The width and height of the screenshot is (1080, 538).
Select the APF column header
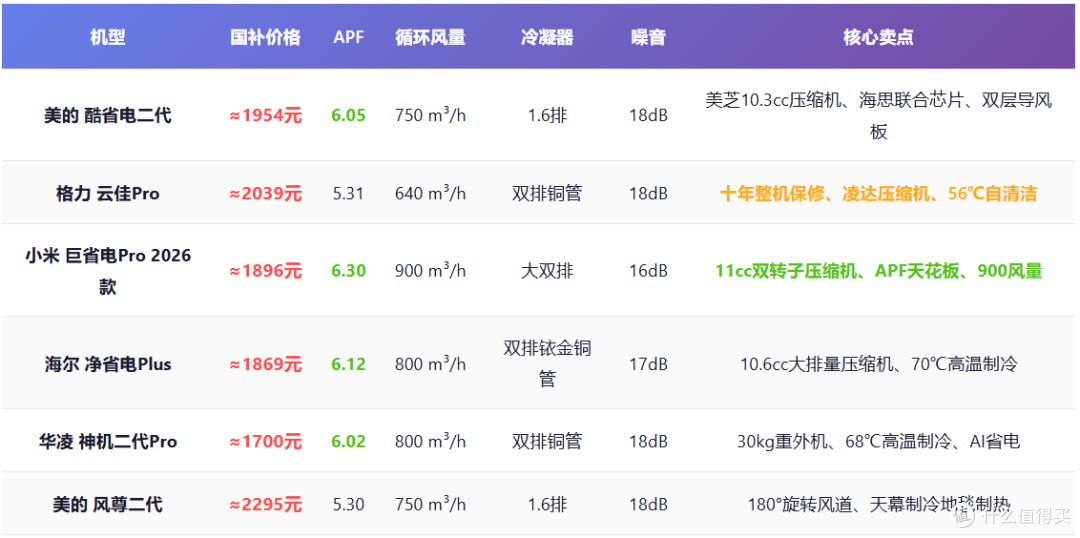tap(349, 37)
